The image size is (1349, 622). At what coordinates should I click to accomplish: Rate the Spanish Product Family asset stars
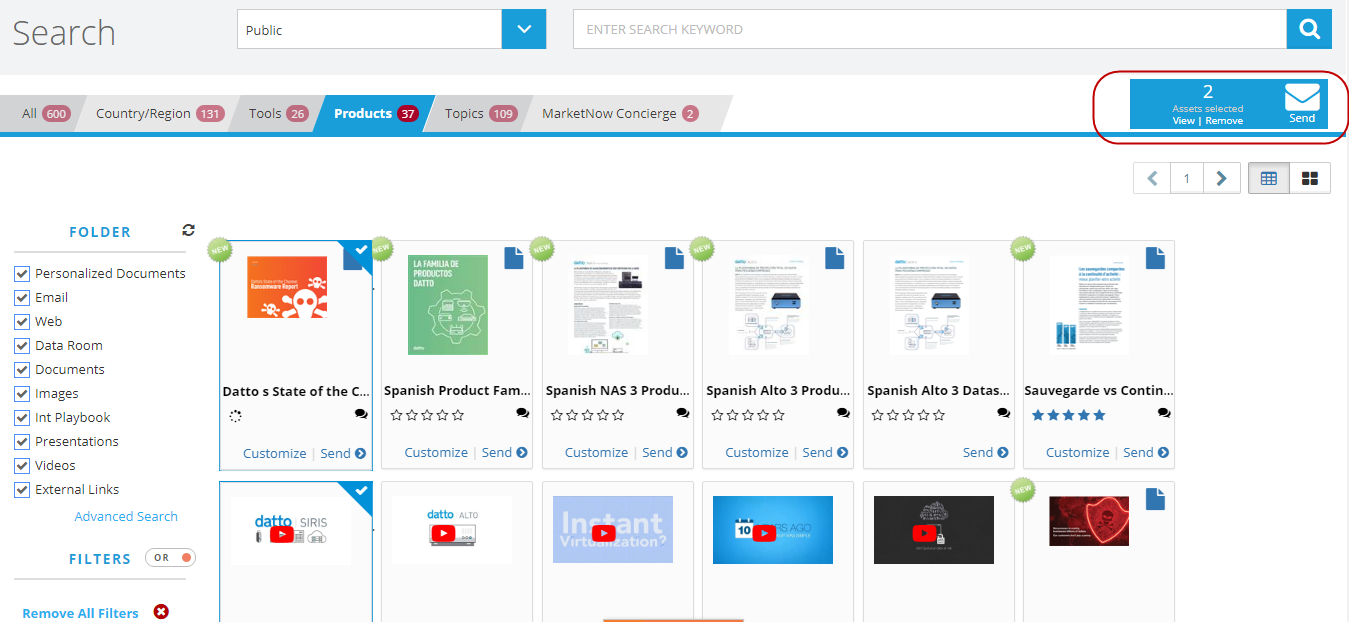pos(427,415)
